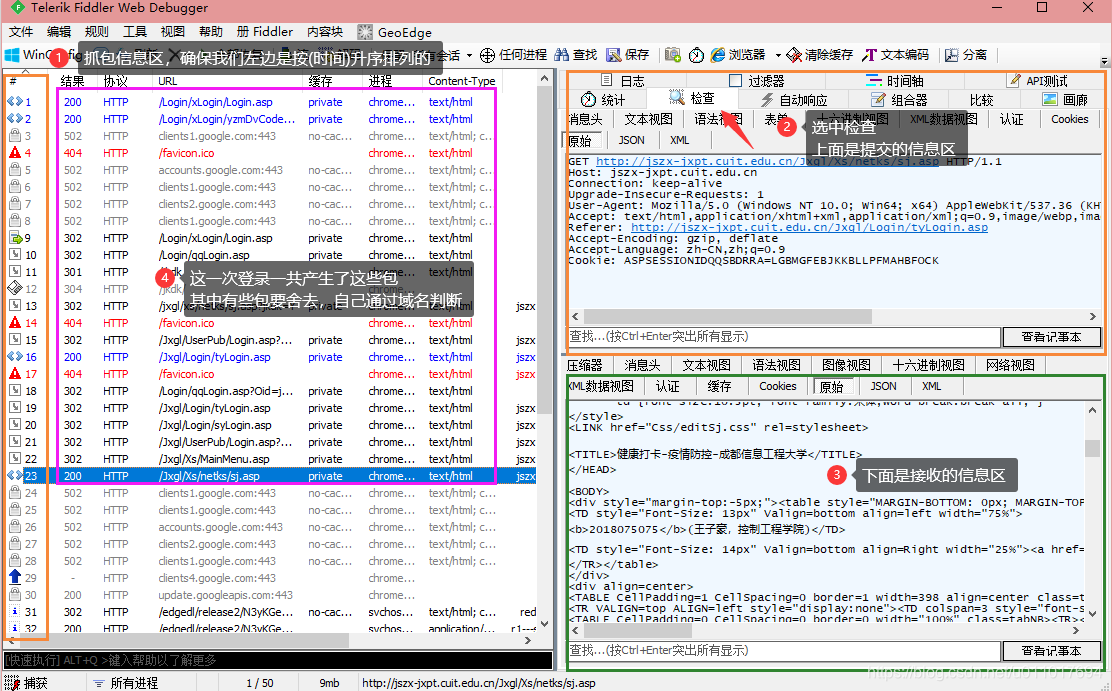Open the Rules (规则) menu
This screenshot has height=691, width=1112.
point(96,32)
